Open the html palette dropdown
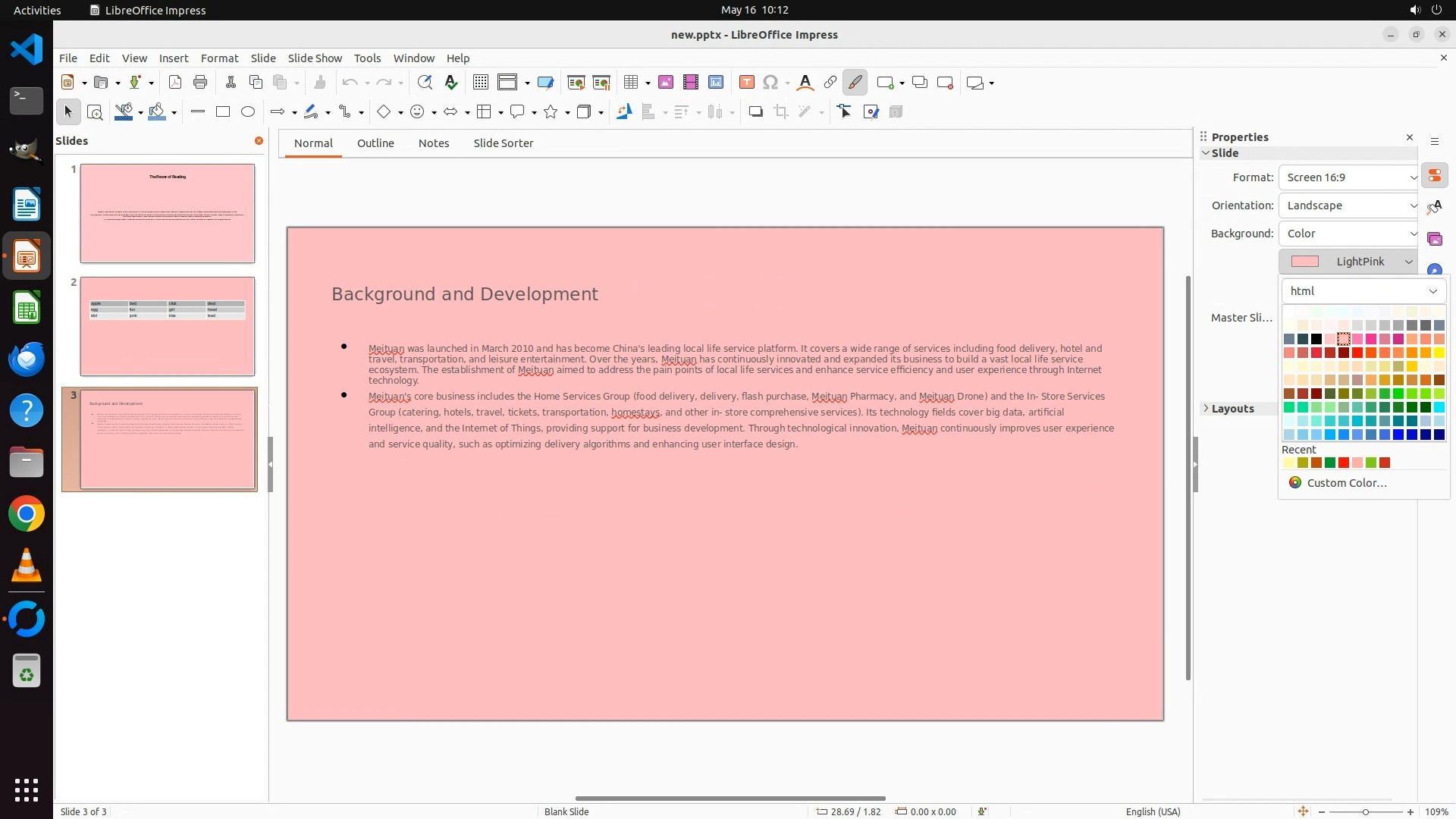Viewport: 1456px width, 819px height. point(1363,291)
